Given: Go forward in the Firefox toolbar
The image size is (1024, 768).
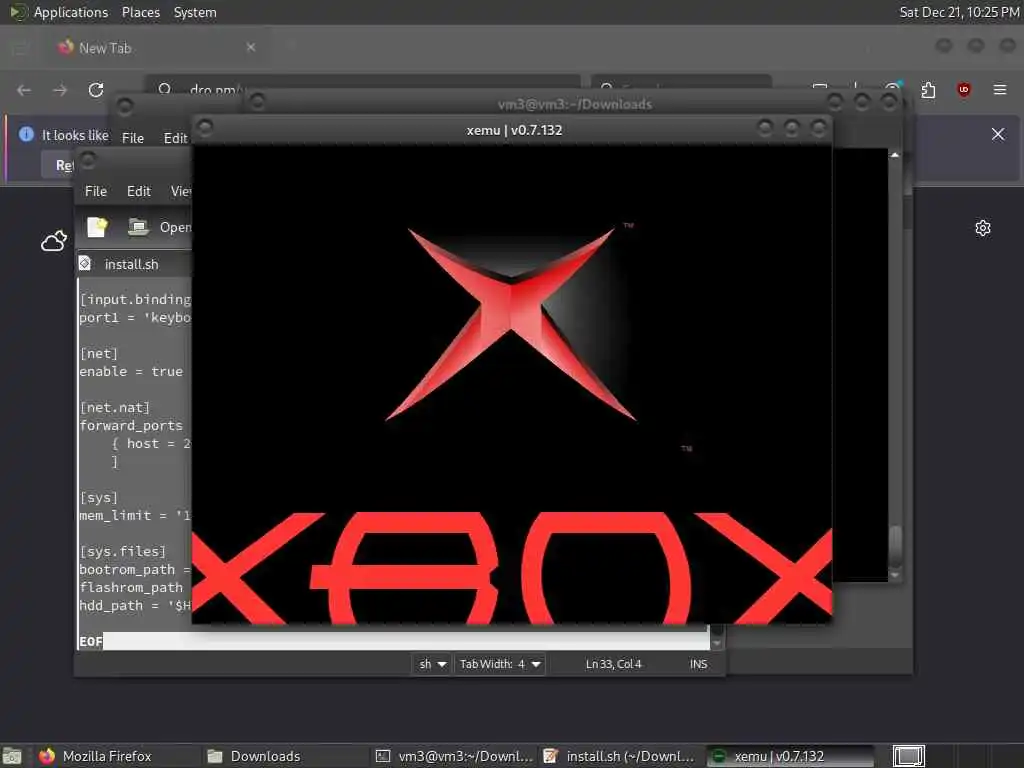Looking at the screenshot, I should (60, 90).
